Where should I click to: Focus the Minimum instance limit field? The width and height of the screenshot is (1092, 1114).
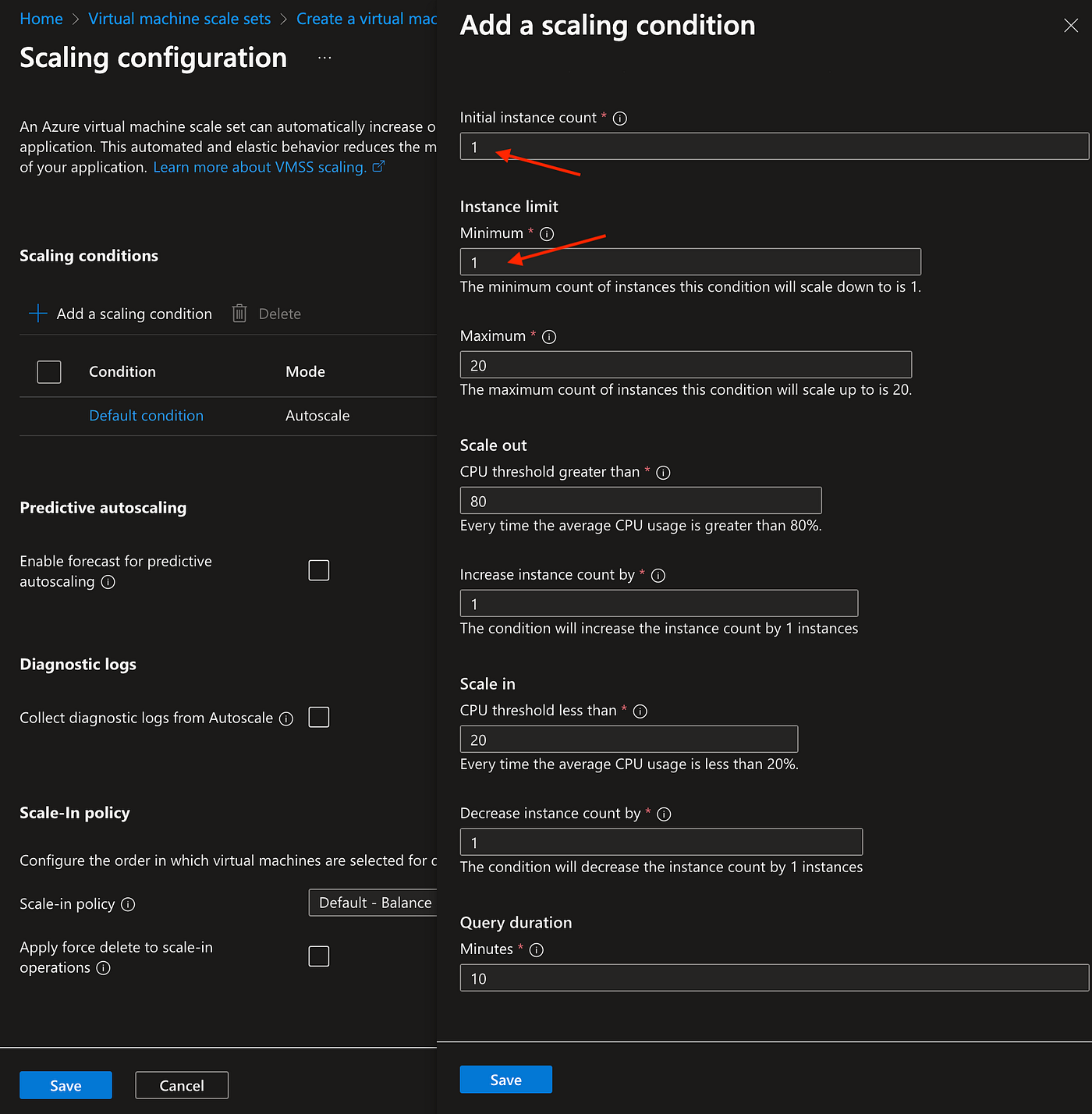[690, 262]
